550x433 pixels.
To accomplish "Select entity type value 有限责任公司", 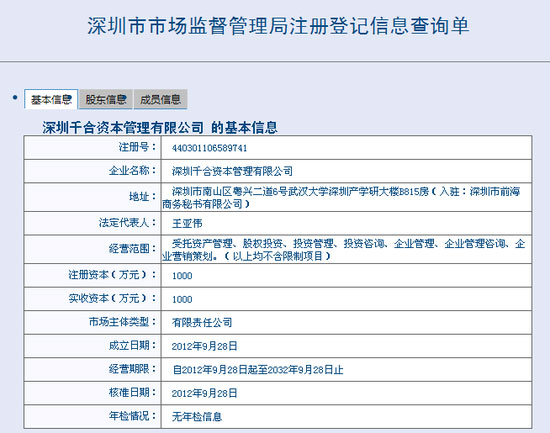I will point(202,322).
